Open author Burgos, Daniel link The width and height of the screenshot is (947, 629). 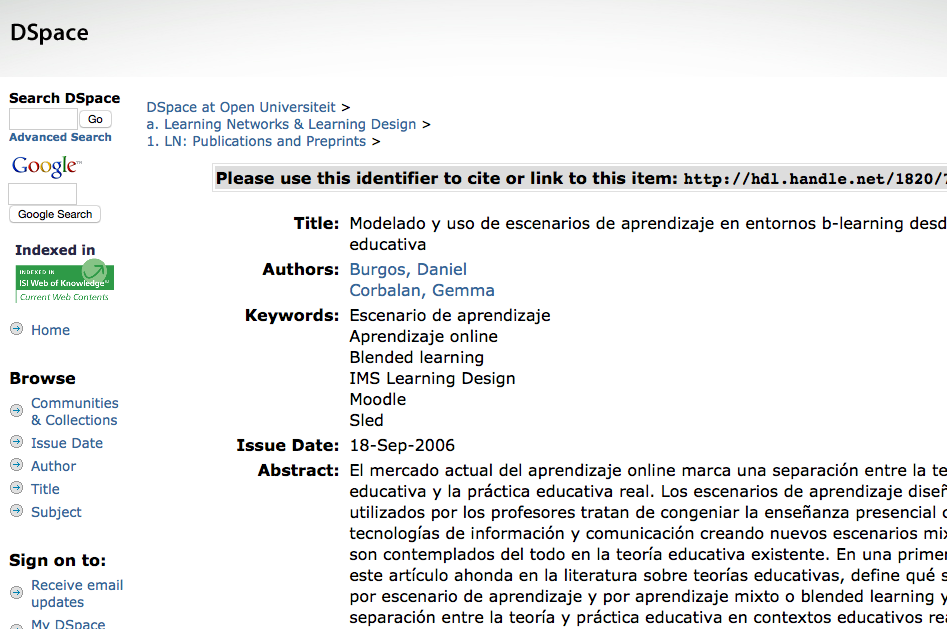click(x=408, y=269)
